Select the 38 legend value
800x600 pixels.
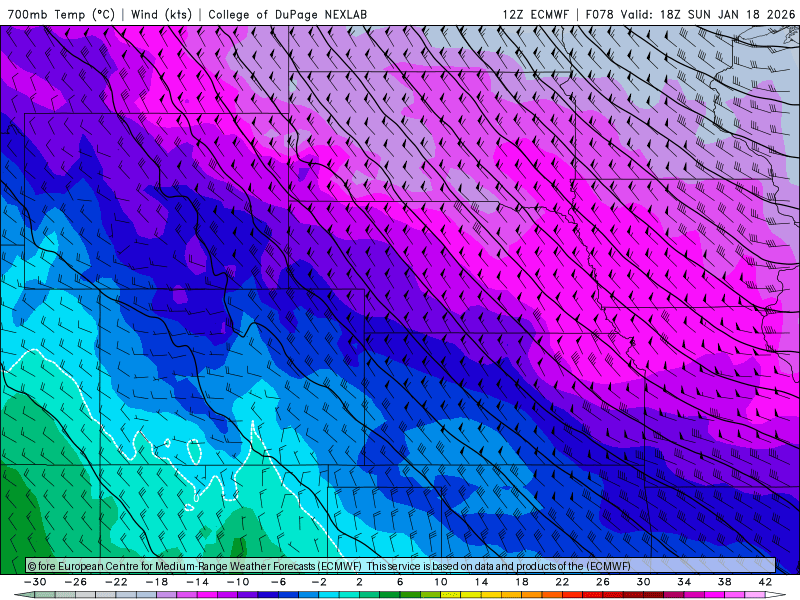pos(724,582)
